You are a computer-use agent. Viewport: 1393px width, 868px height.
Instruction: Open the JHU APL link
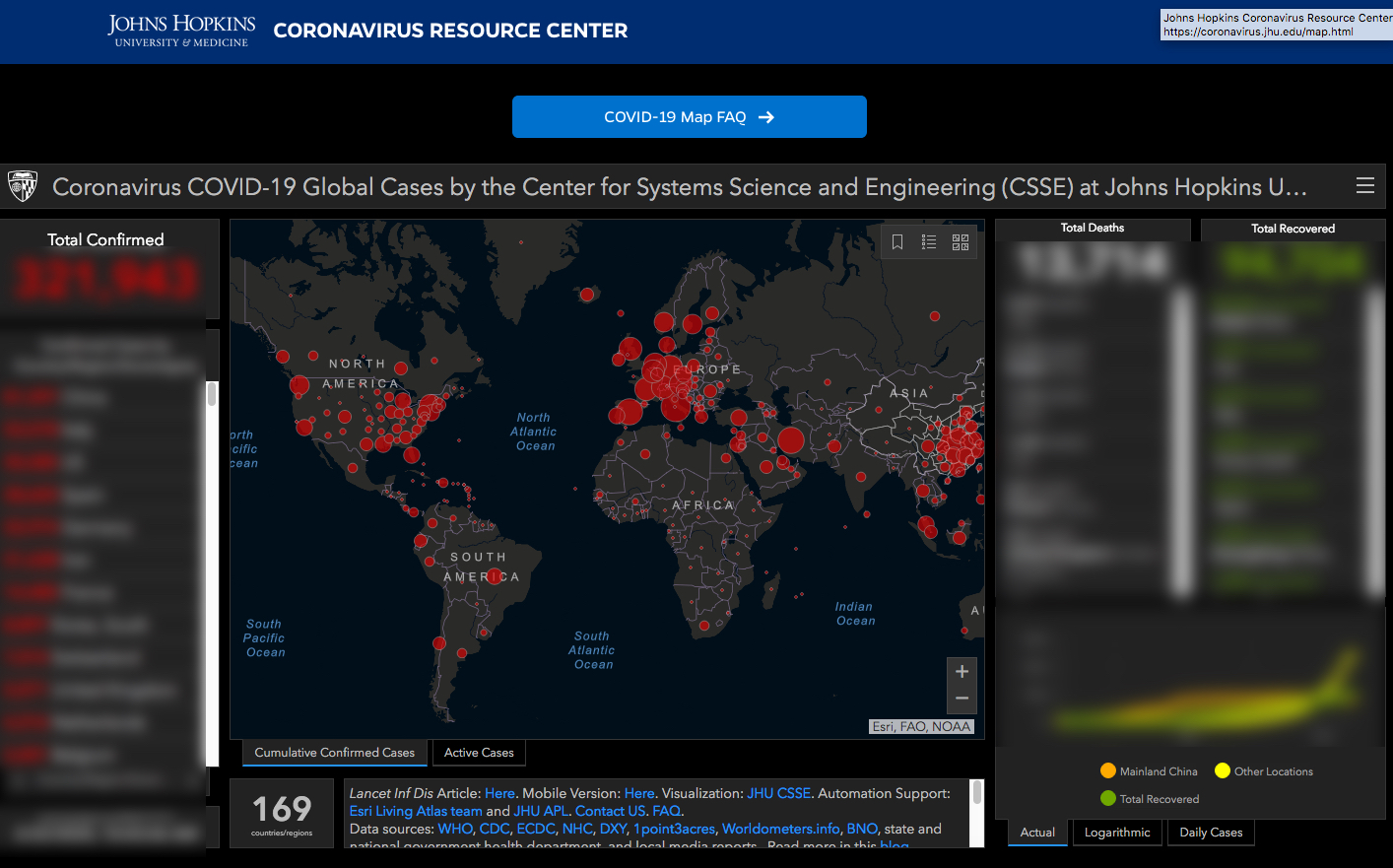tap(541, 811)
